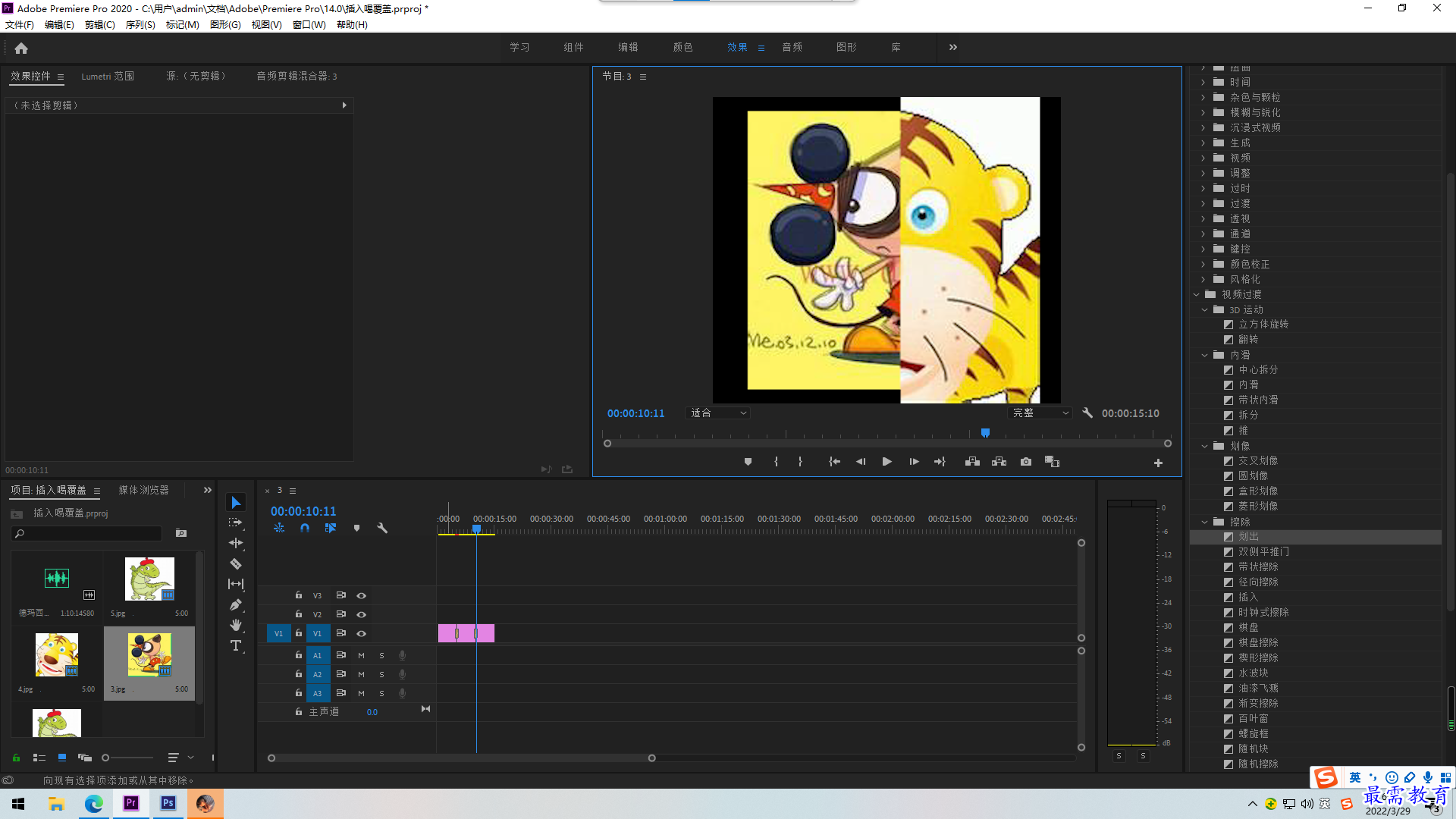Collapse the 视频过渡 folder
This screenshot has height=819, width=1456.
click(1197, 294)
